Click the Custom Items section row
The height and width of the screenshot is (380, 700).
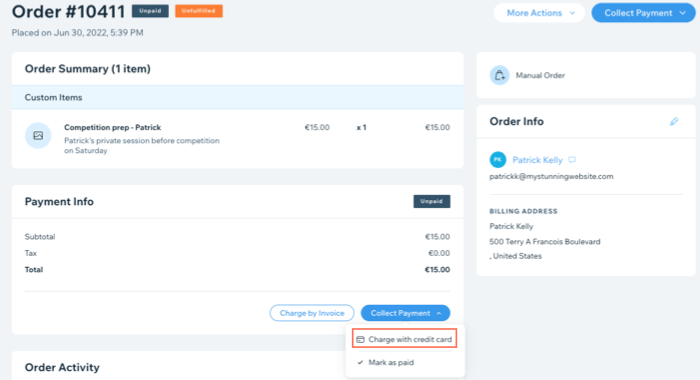point(238,97)
